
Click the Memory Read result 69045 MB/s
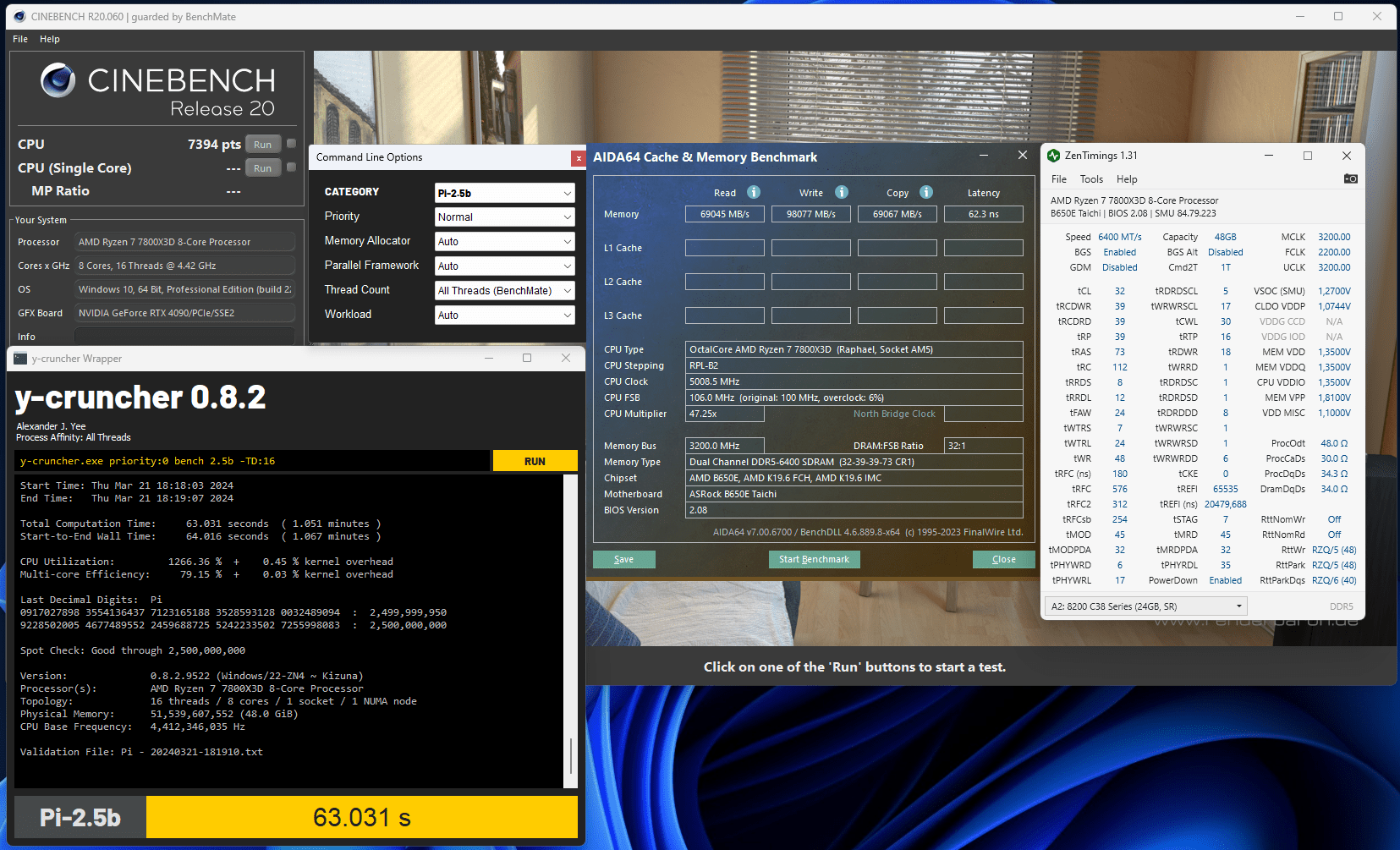click(725, 214)
